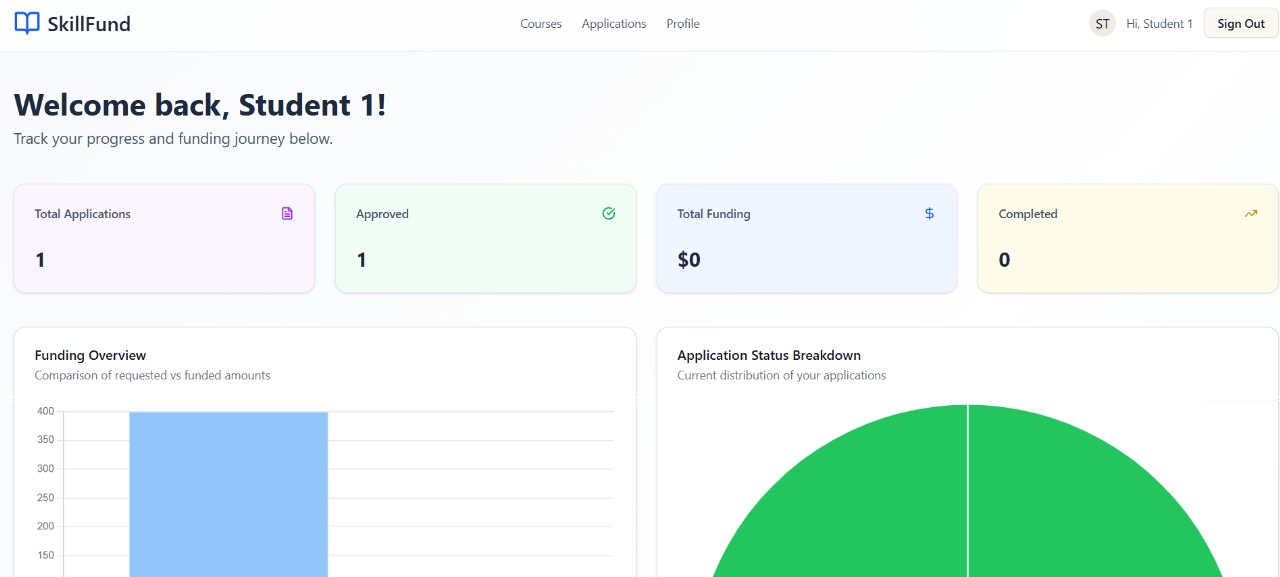Click the dollar icon on Total Funding card

click(930, 213)
